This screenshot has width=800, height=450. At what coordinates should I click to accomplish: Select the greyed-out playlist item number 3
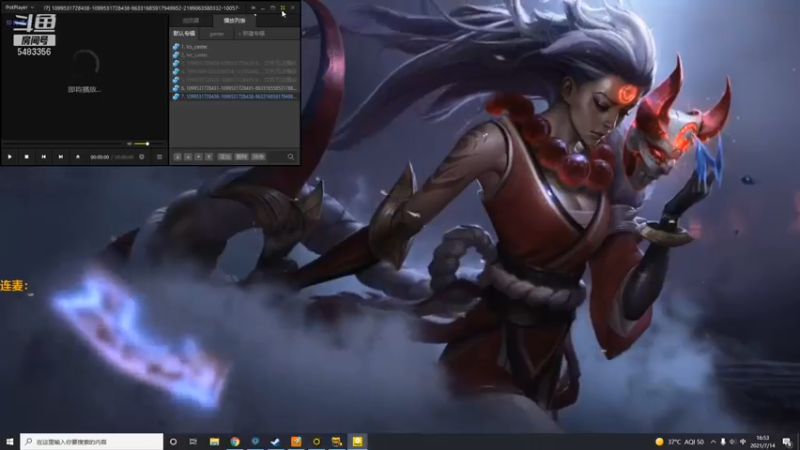235,63
